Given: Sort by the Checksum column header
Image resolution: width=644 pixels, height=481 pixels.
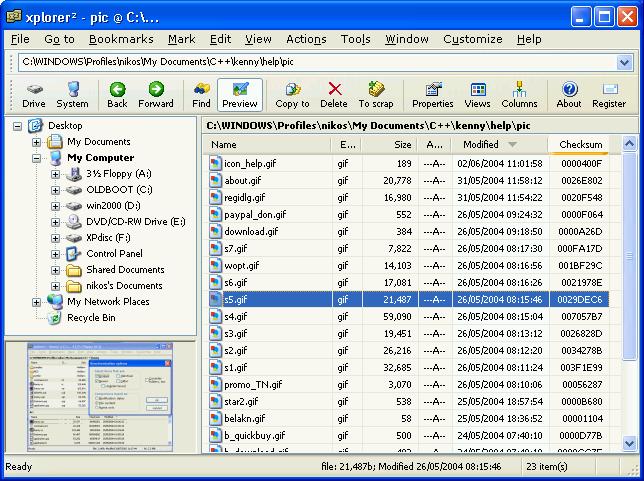Looking at the screenshot, I should tap(581, 145).
